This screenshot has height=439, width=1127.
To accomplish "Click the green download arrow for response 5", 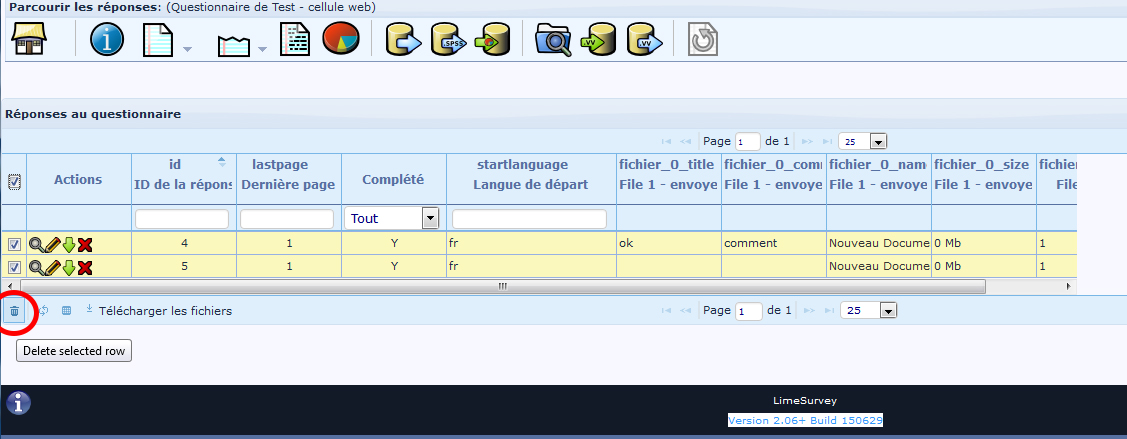I will [69, 267].
